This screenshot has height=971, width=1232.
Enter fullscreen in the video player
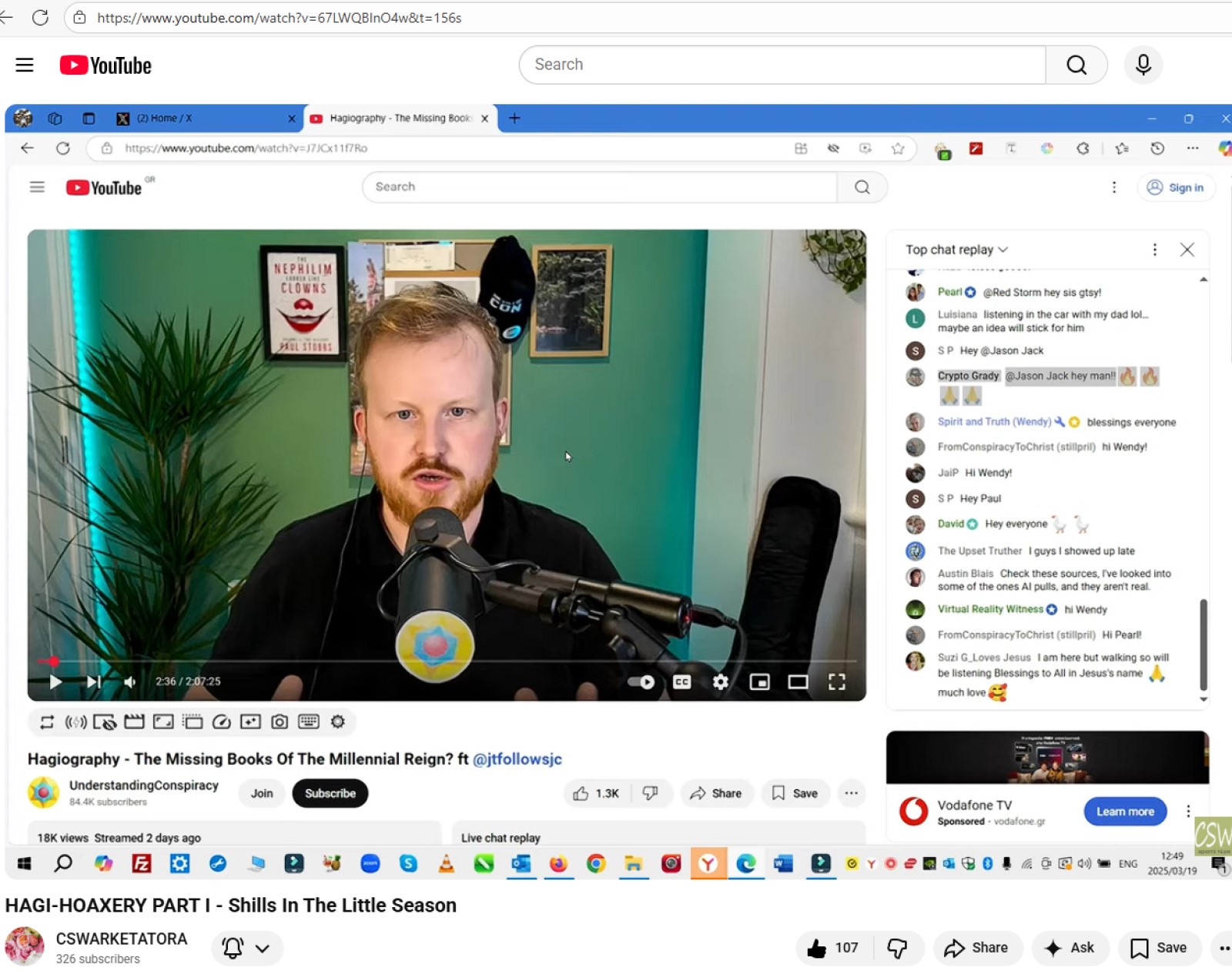click(837, 682)
